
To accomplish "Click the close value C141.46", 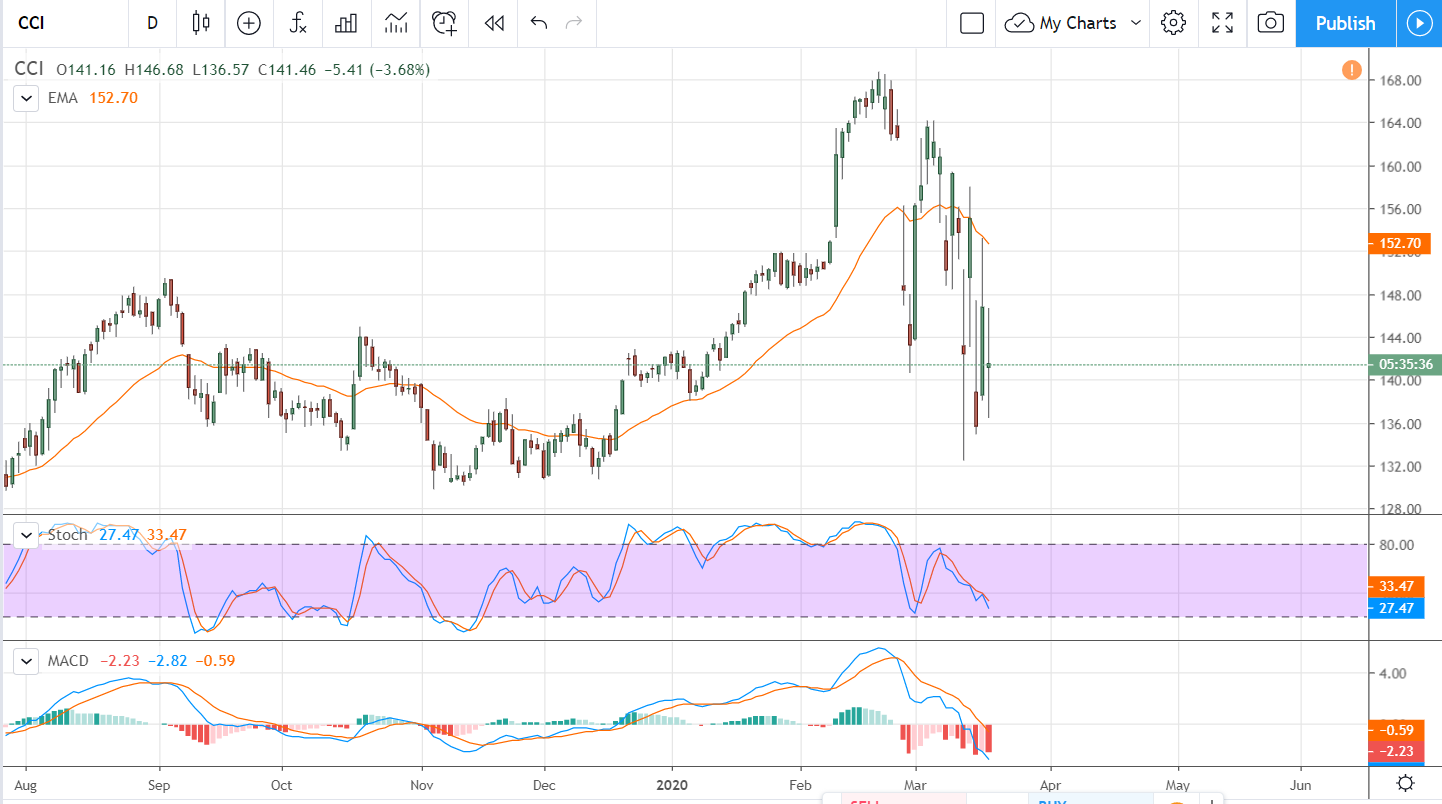I will pyautogui.click(x=287, y=70).
